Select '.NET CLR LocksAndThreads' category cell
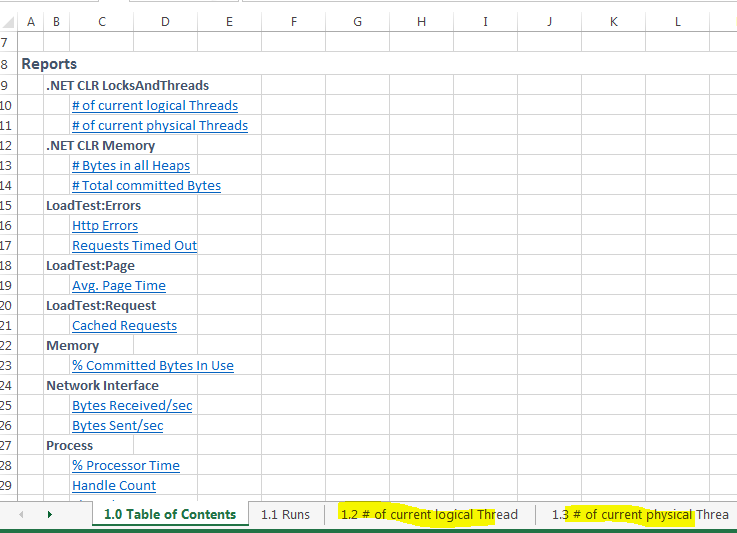Image resolution: width=737 pixels, height=533 pixels. click(127, 86)
